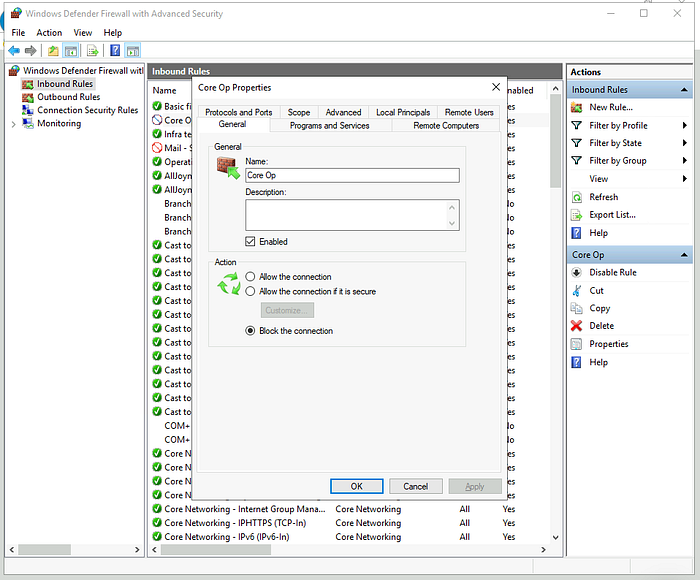
Task: Click Help icon under Core Op section
Action: click(576, 362)
